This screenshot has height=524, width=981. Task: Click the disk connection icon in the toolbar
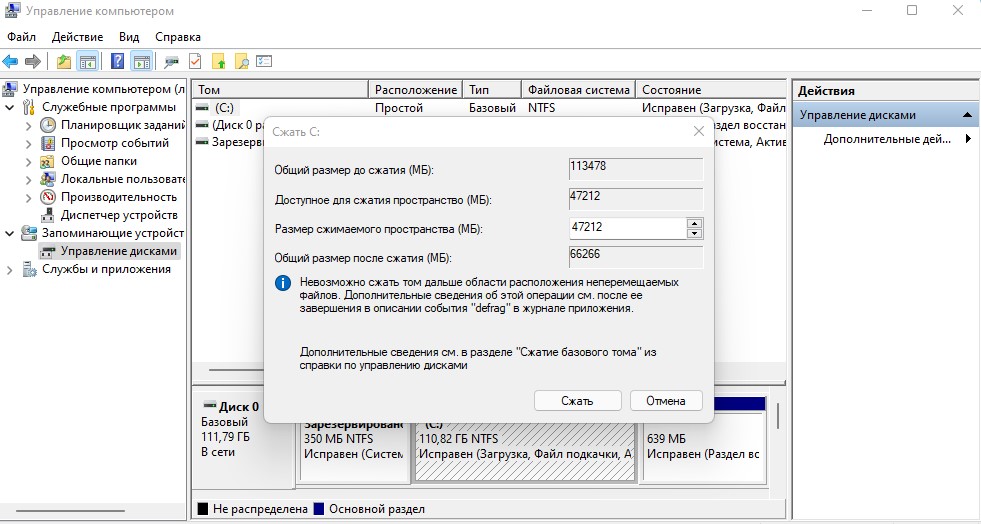click(x=171, y=61)
